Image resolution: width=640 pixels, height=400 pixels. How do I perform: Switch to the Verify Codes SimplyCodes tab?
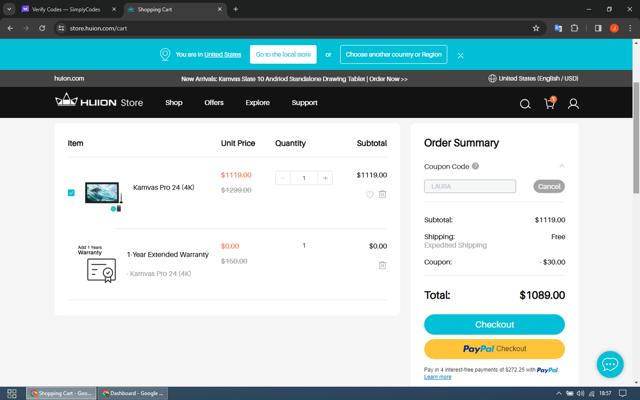tap(65, 9)
